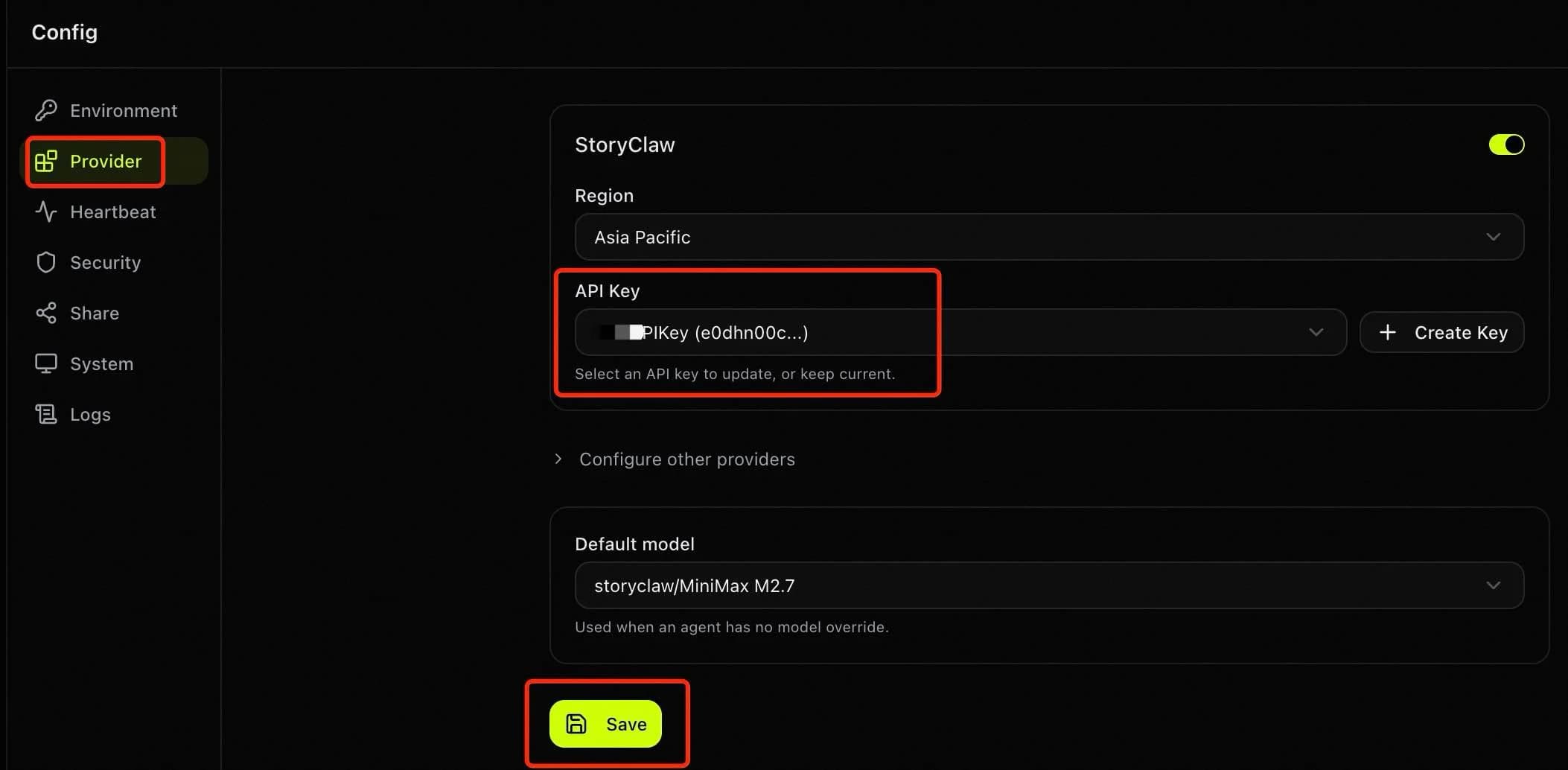
Task: Click the Default model dropdown chevron
Action: tap(1493, 585)
